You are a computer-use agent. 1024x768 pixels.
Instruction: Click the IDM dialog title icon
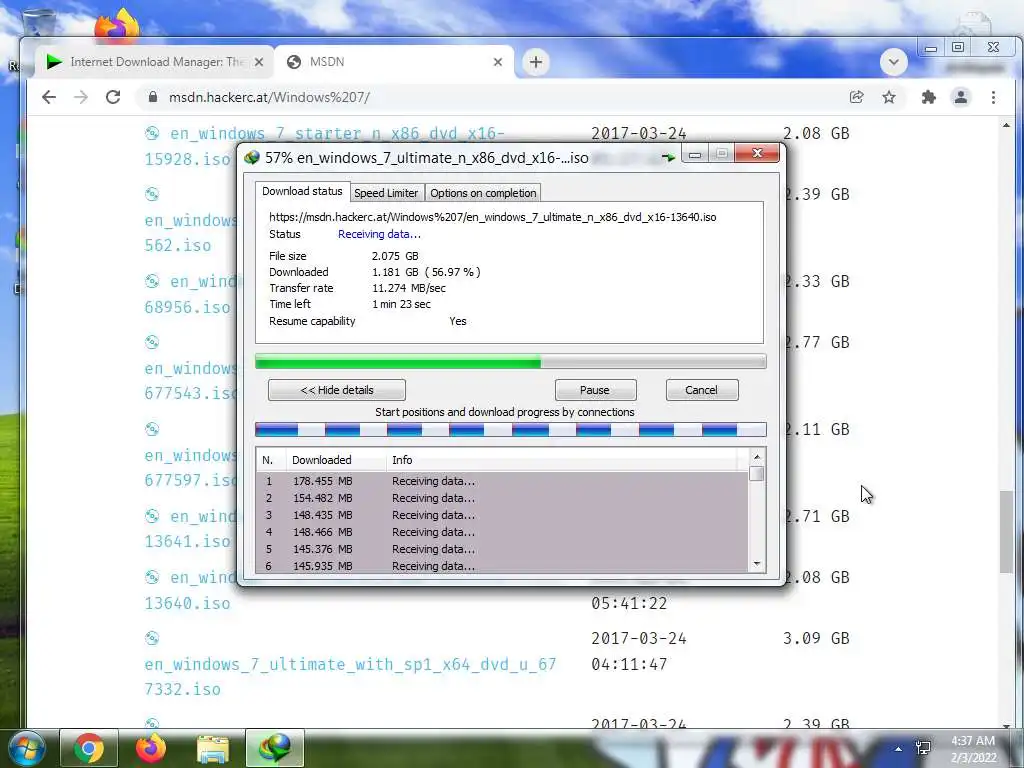coord(251,157)
